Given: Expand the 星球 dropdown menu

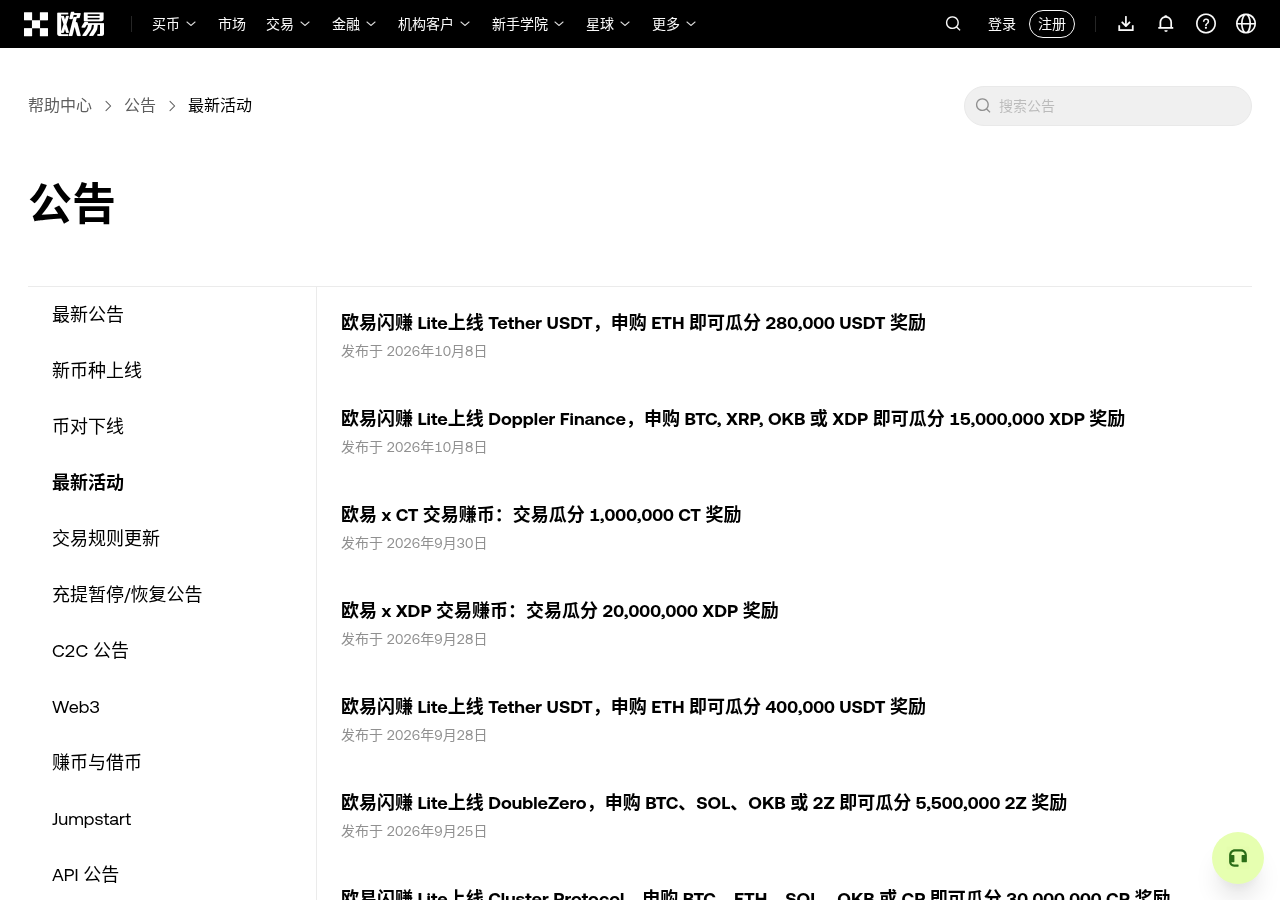Looking at the screenshot, I should (x=608, y=24).
